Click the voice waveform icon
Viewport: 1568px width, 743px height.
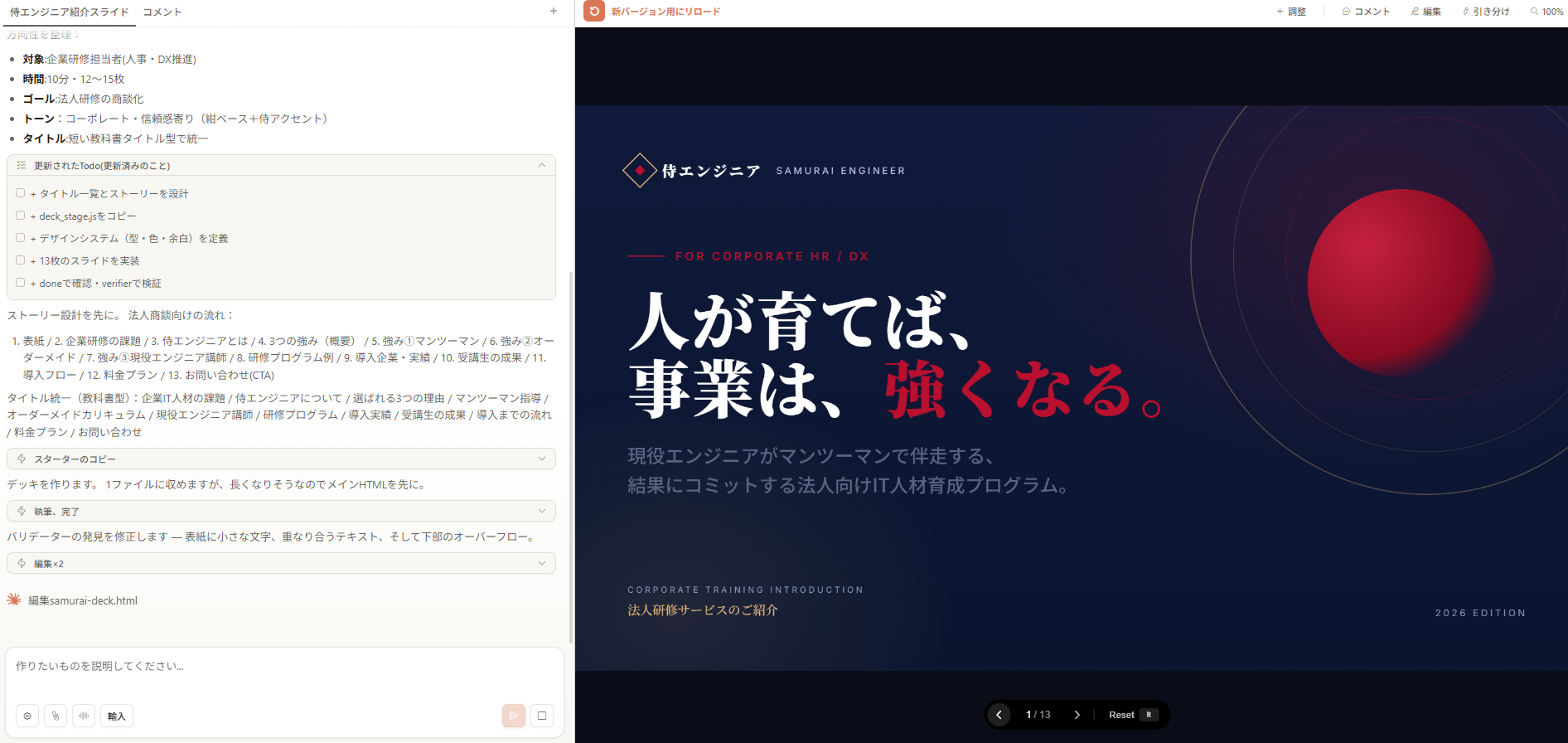pos(84,716)
